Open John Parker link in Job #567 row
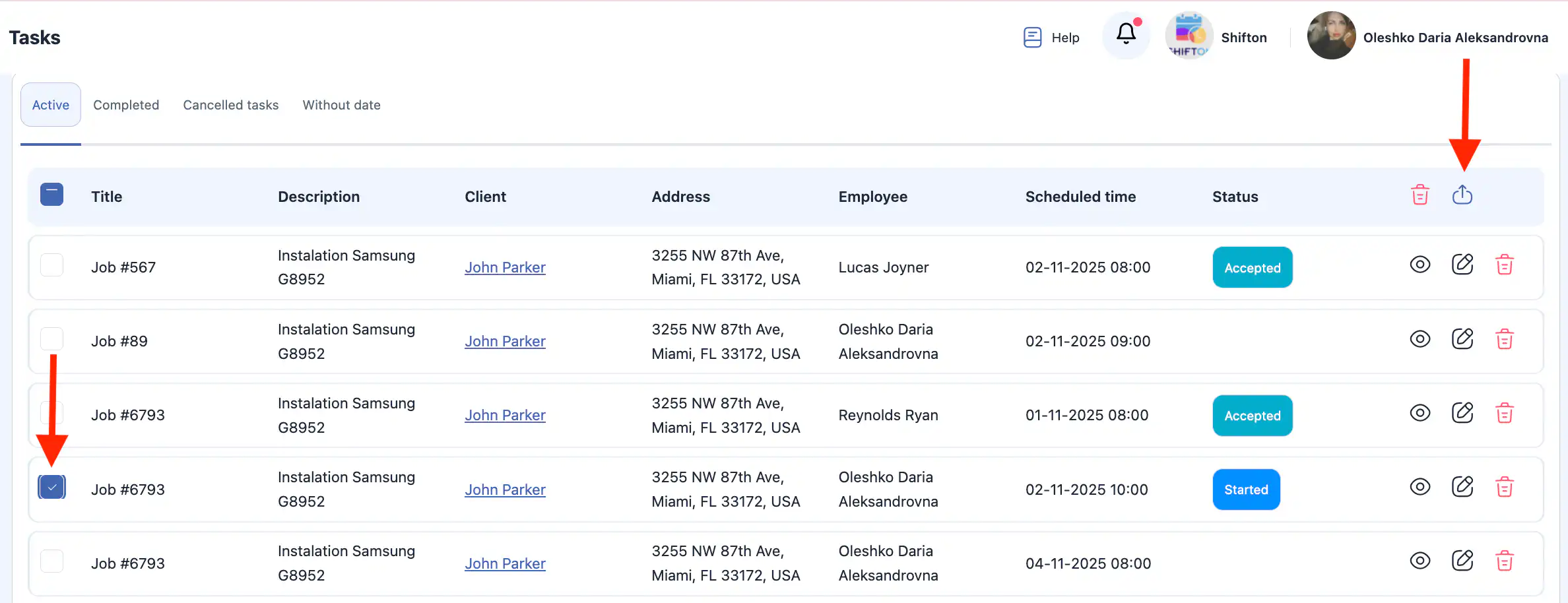The width and height of the screenshot is (1568, 603). pyautogui.click(x=505, y=267)
